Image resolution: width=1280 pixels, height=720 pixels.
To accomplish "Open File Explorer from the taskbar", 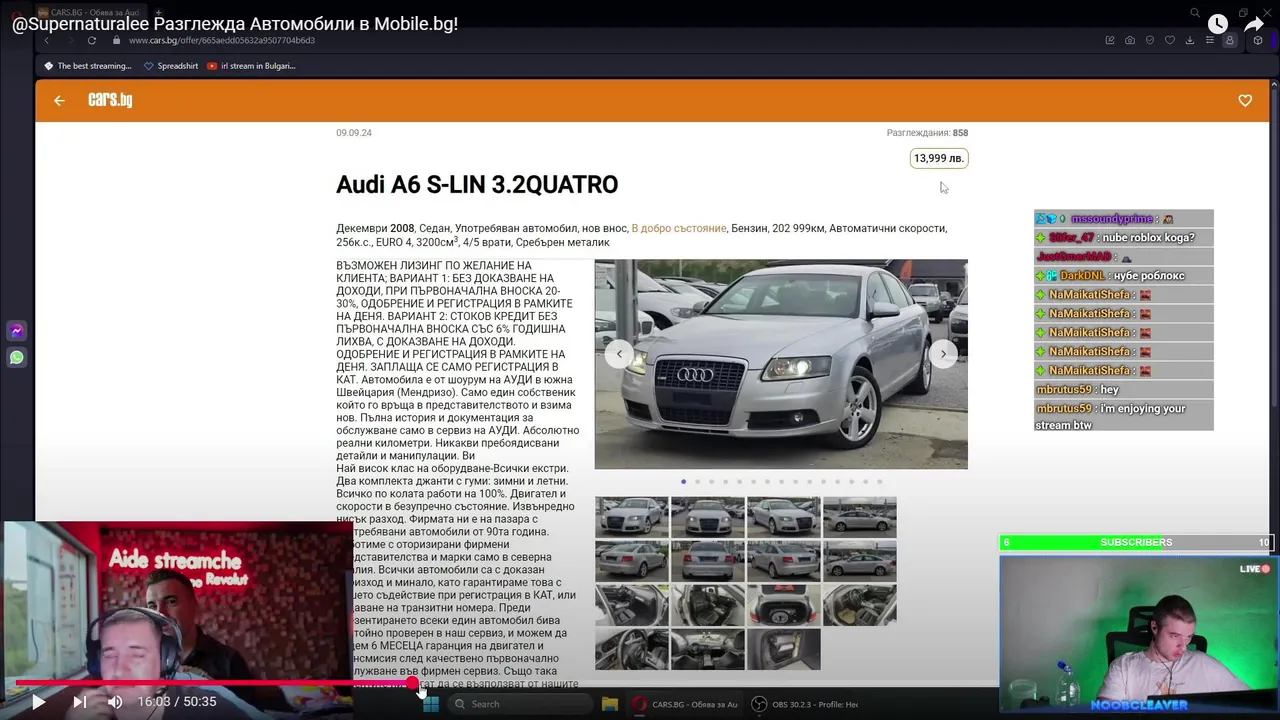I will [609, 704].
